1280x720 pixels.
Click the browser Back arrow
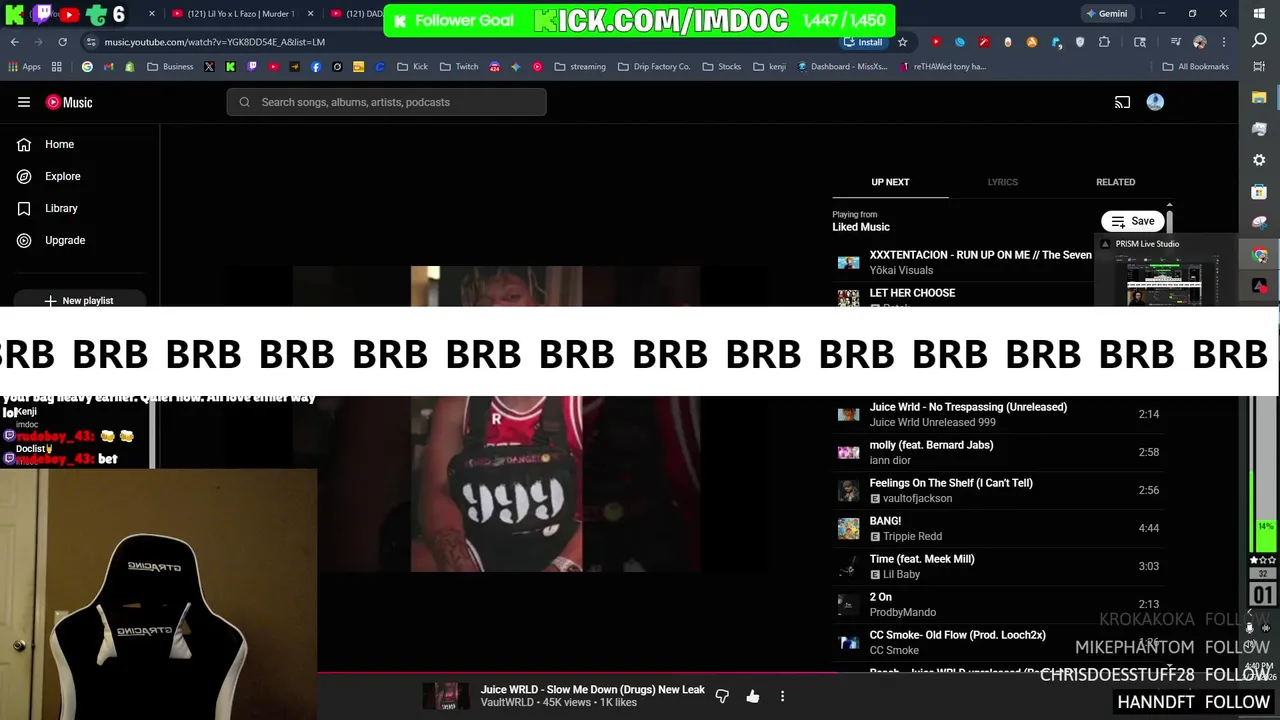(14, 42)
